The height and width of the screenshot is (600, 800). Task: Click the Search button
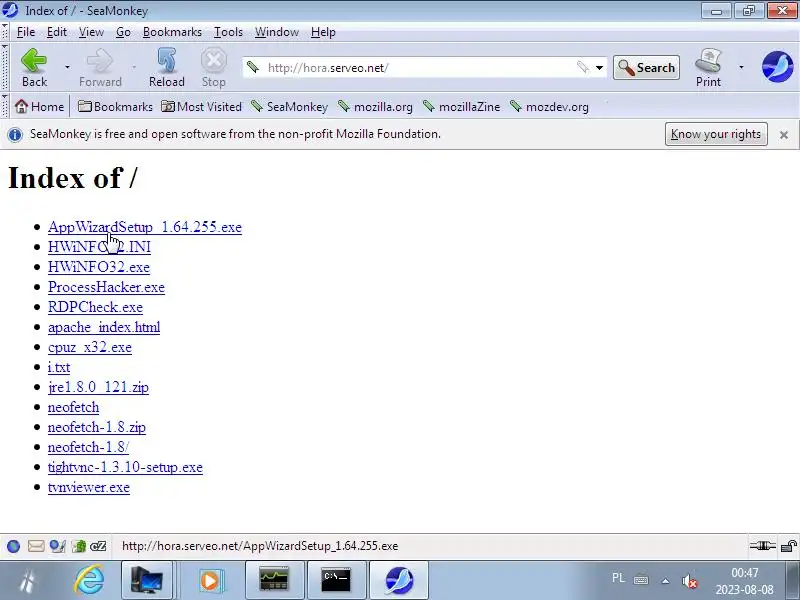coord(646,67)
